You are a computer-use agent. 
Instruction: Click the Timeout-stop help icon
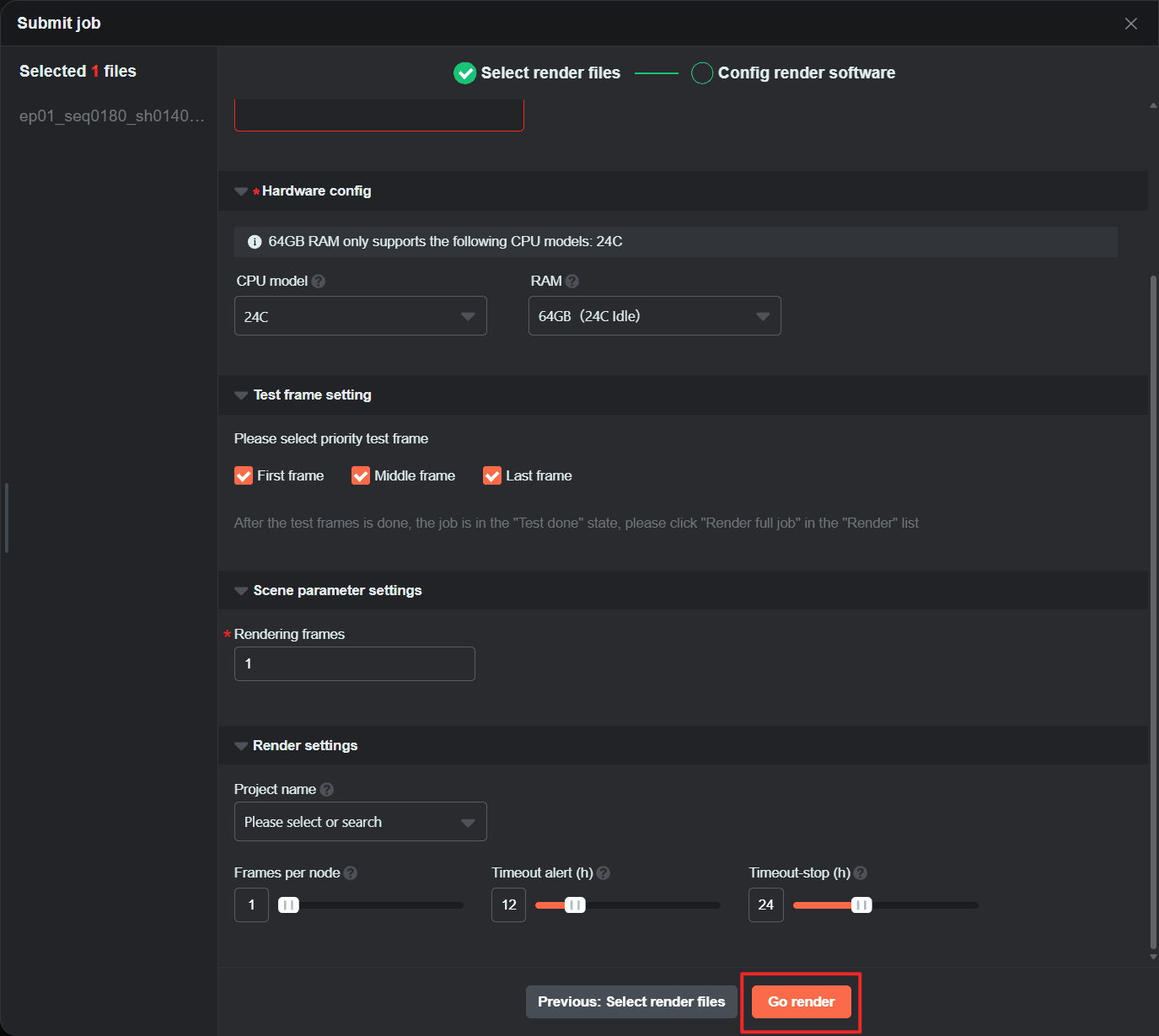(861, 873)
